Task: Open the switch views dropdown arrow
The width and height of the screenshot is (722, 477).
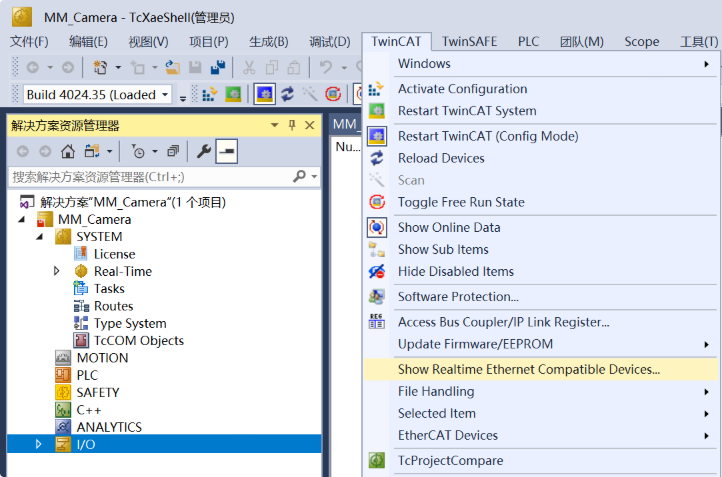Action: (109, 151)
